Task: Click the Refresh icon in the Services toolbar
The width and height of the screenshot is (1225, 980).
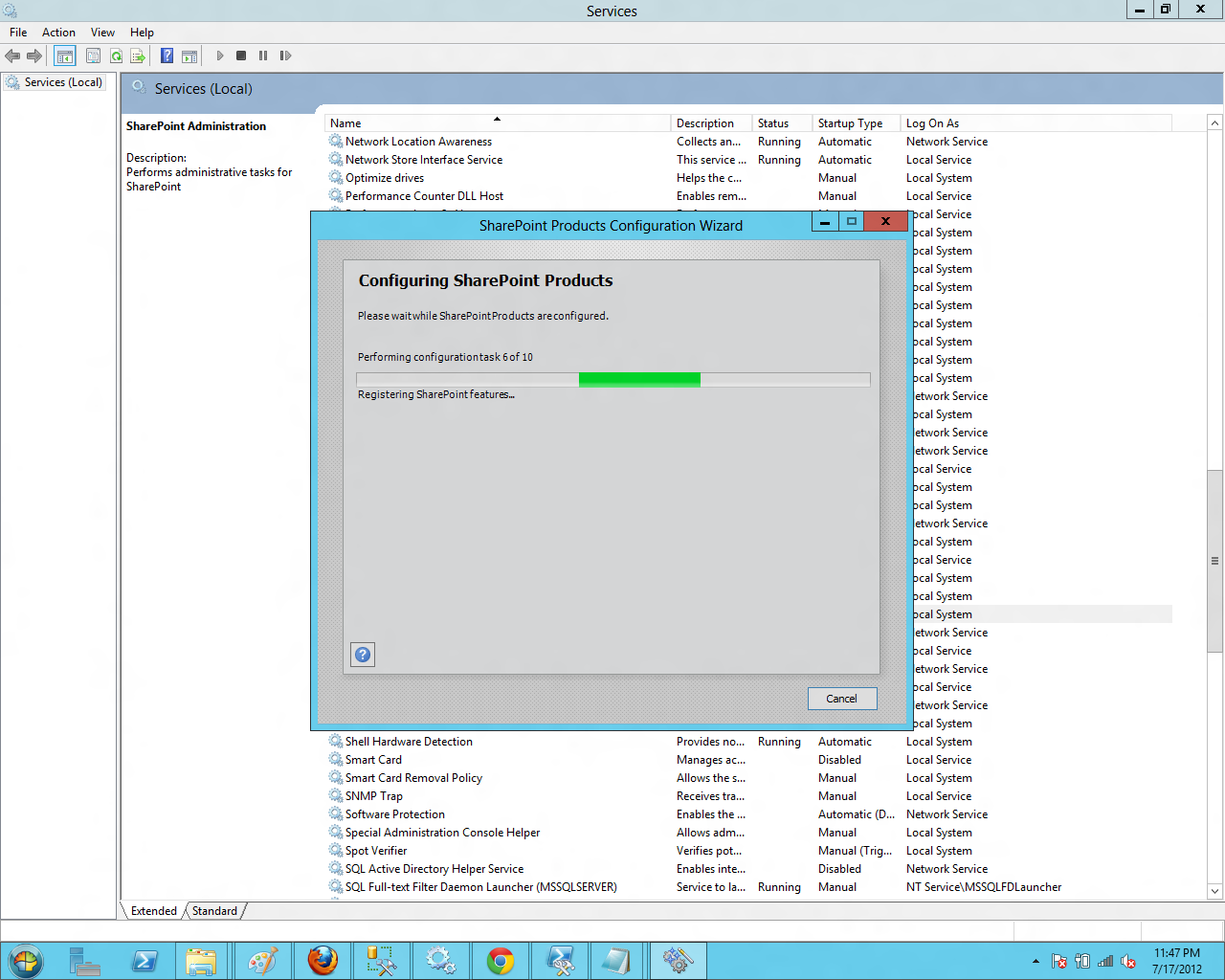Action: click(116, 56)
